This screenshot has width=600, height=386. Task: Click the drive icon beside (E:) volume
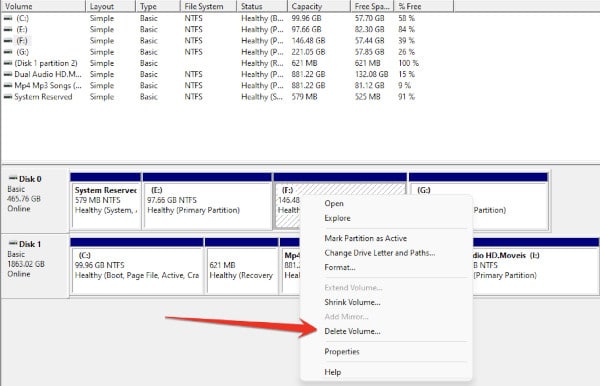point(8,29)
